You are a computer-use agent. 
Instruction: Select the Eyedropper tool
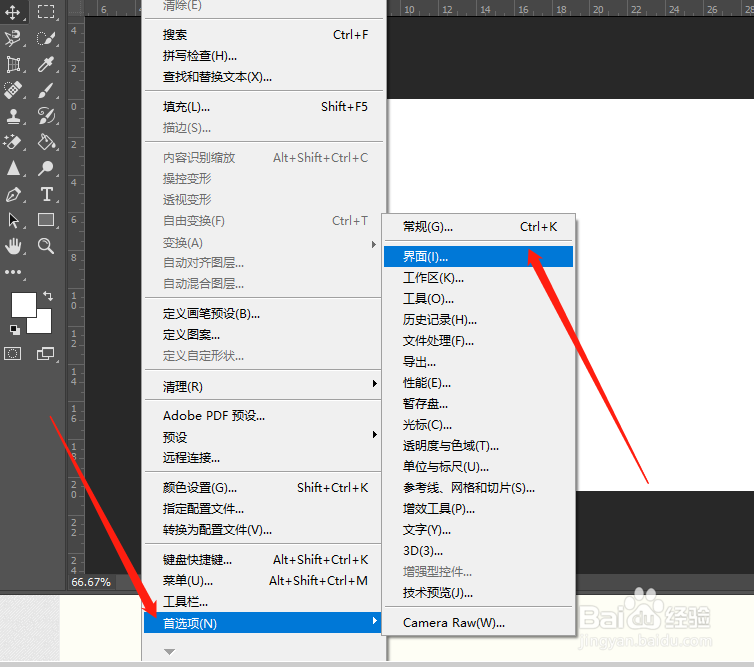[46, 64]
